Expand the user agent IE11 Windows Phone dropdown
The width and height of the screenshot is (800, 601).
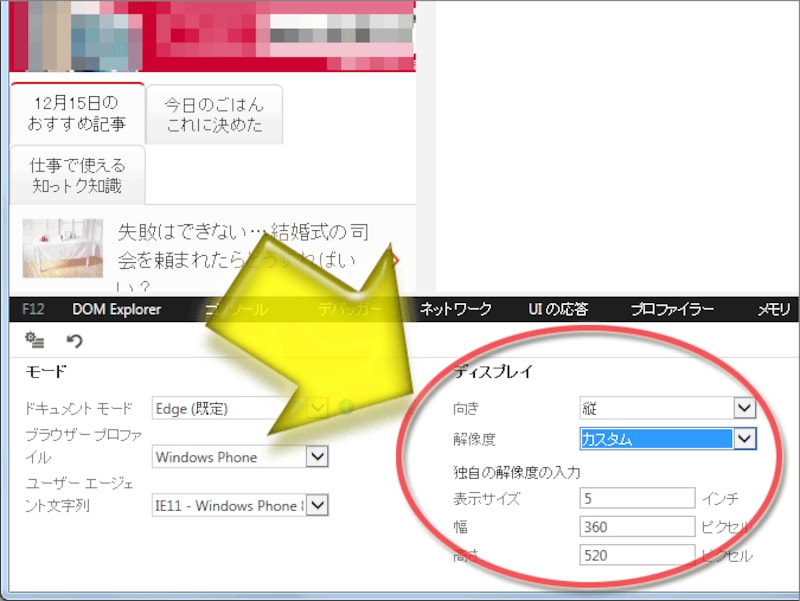tap(240, 505)
